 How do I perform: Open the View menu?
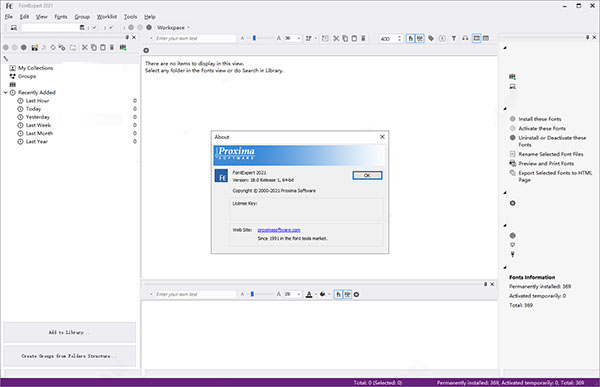(x=42, y=17)
